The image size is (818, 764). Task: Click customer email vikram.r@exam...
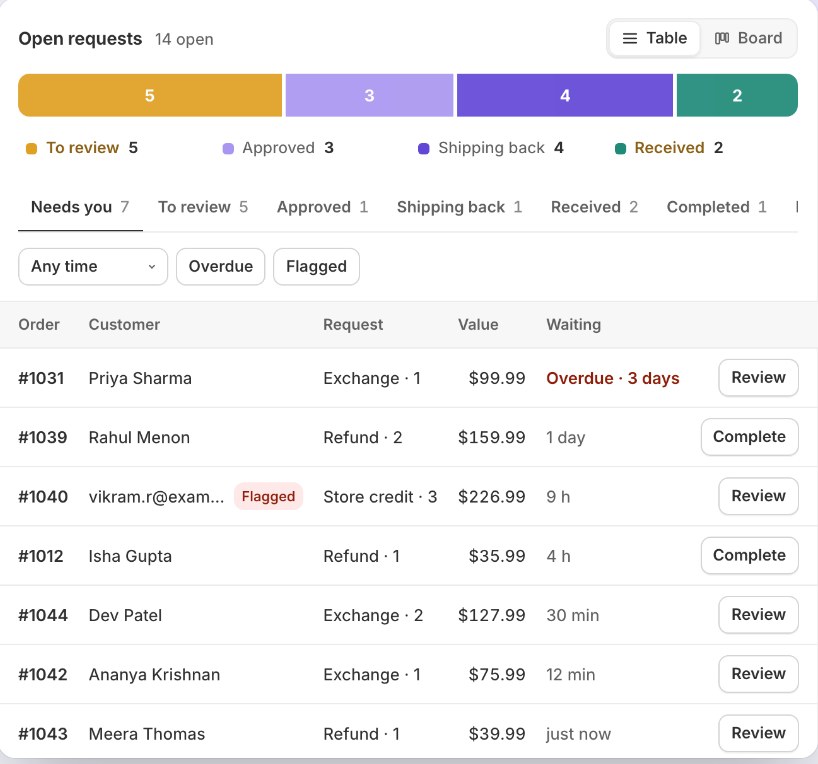pyautogui.click(x=156, y=496)
